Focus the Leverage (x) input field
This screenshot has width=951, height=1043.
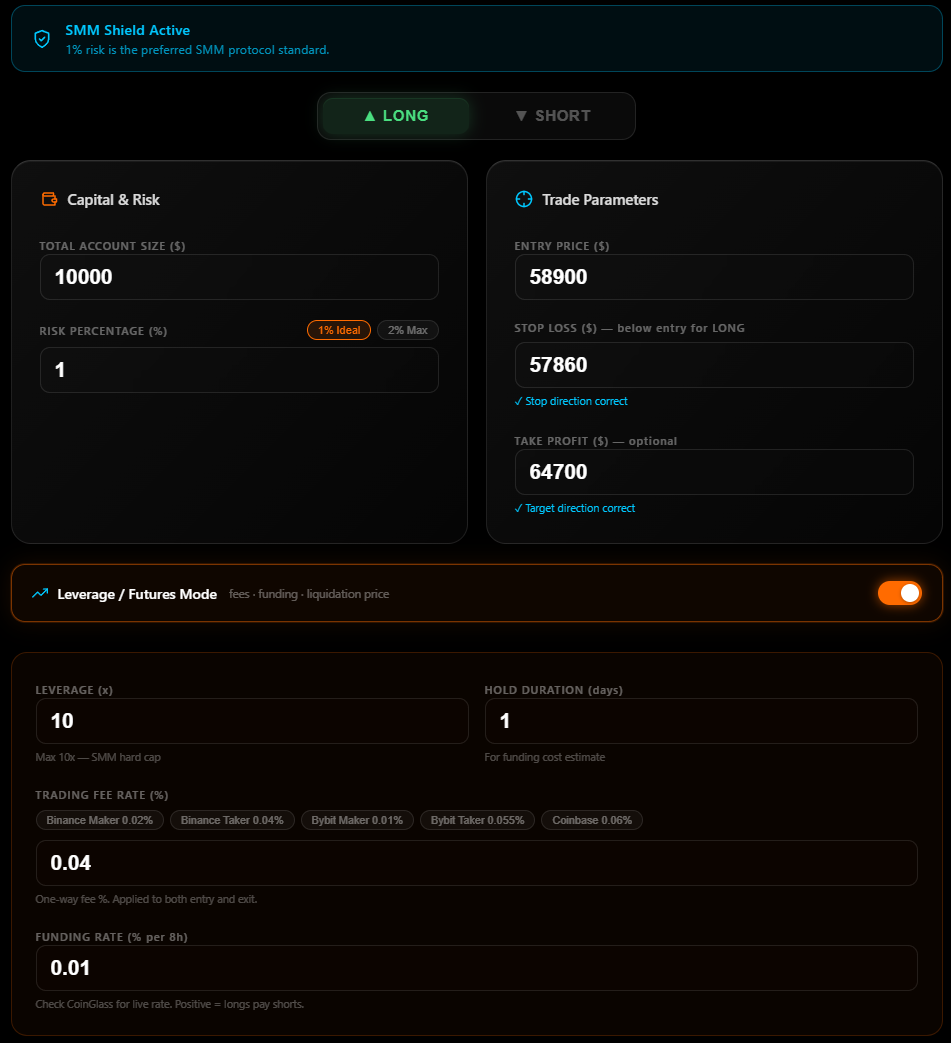252,721
